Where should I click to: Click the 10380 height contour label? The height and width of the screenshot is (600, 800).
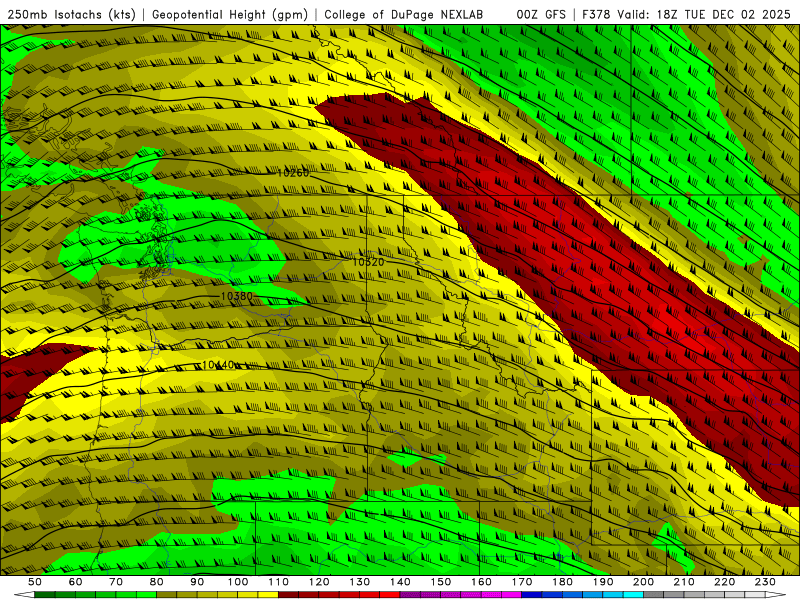click(237, 296)
